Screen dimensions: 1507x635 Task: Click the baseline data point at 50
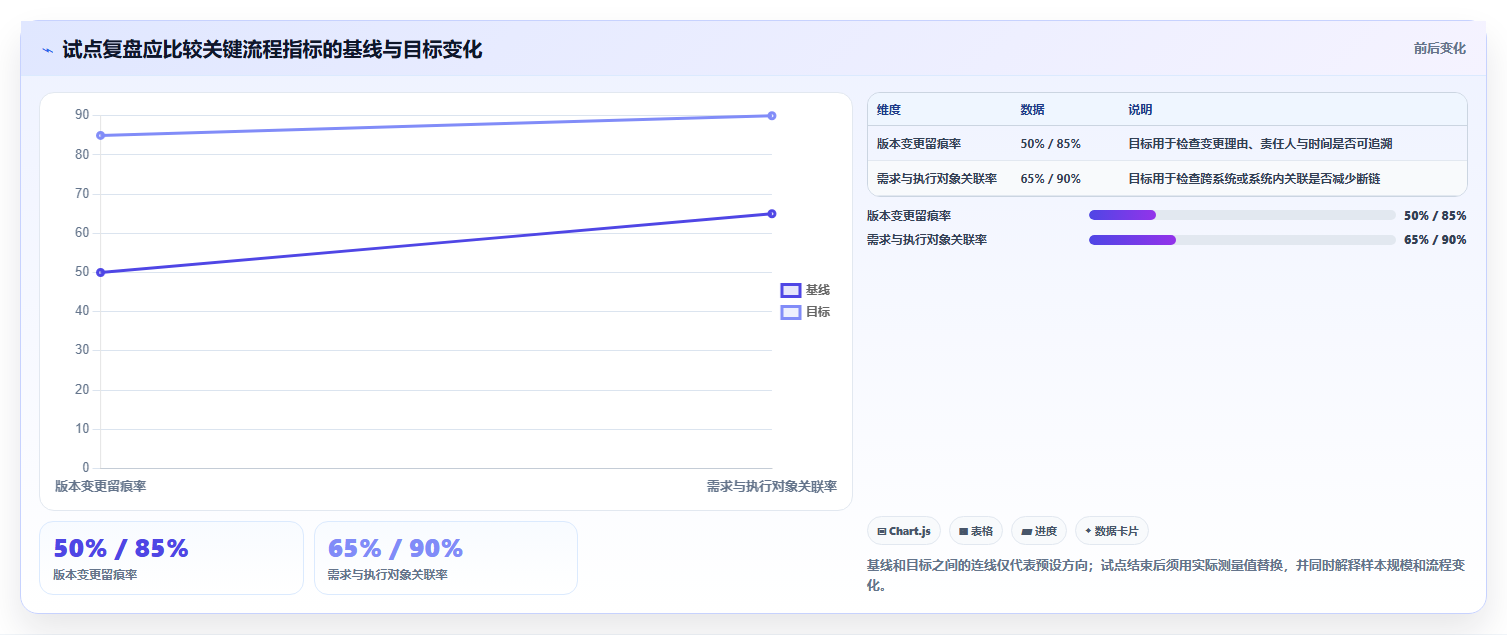100,272
